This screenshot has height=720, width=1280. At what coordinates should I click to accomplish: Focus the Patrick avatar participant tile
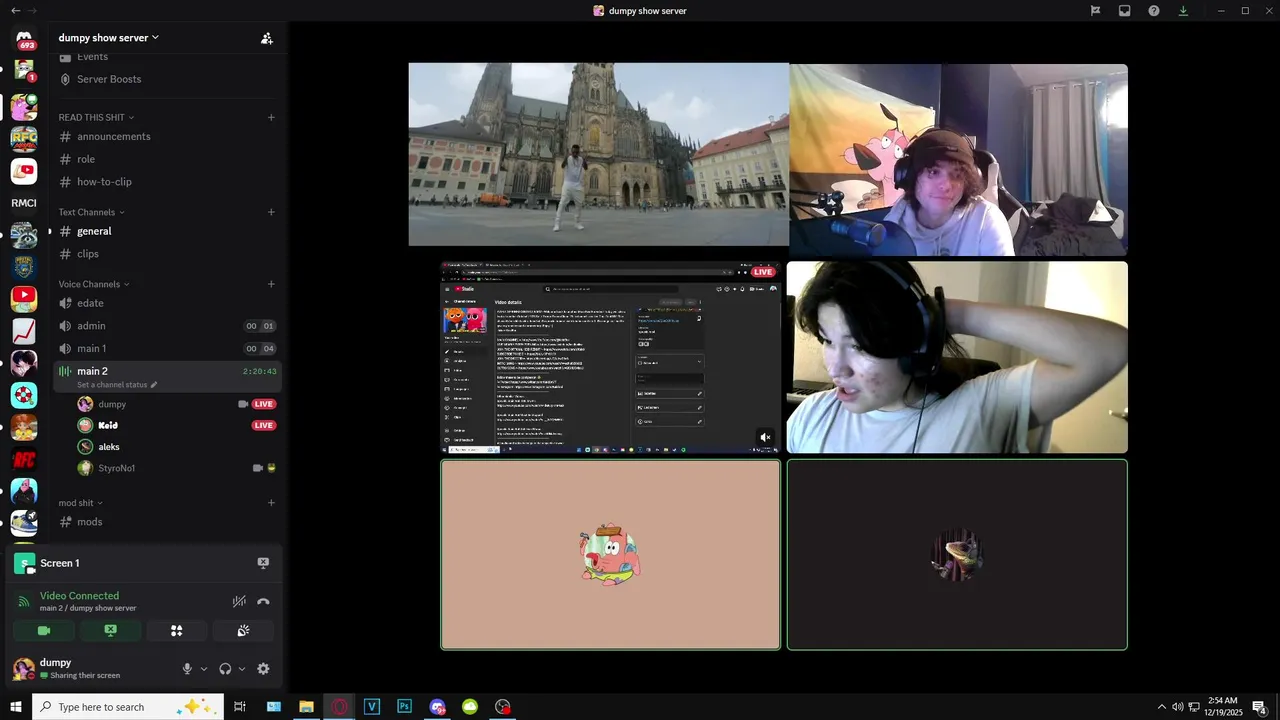611,554
